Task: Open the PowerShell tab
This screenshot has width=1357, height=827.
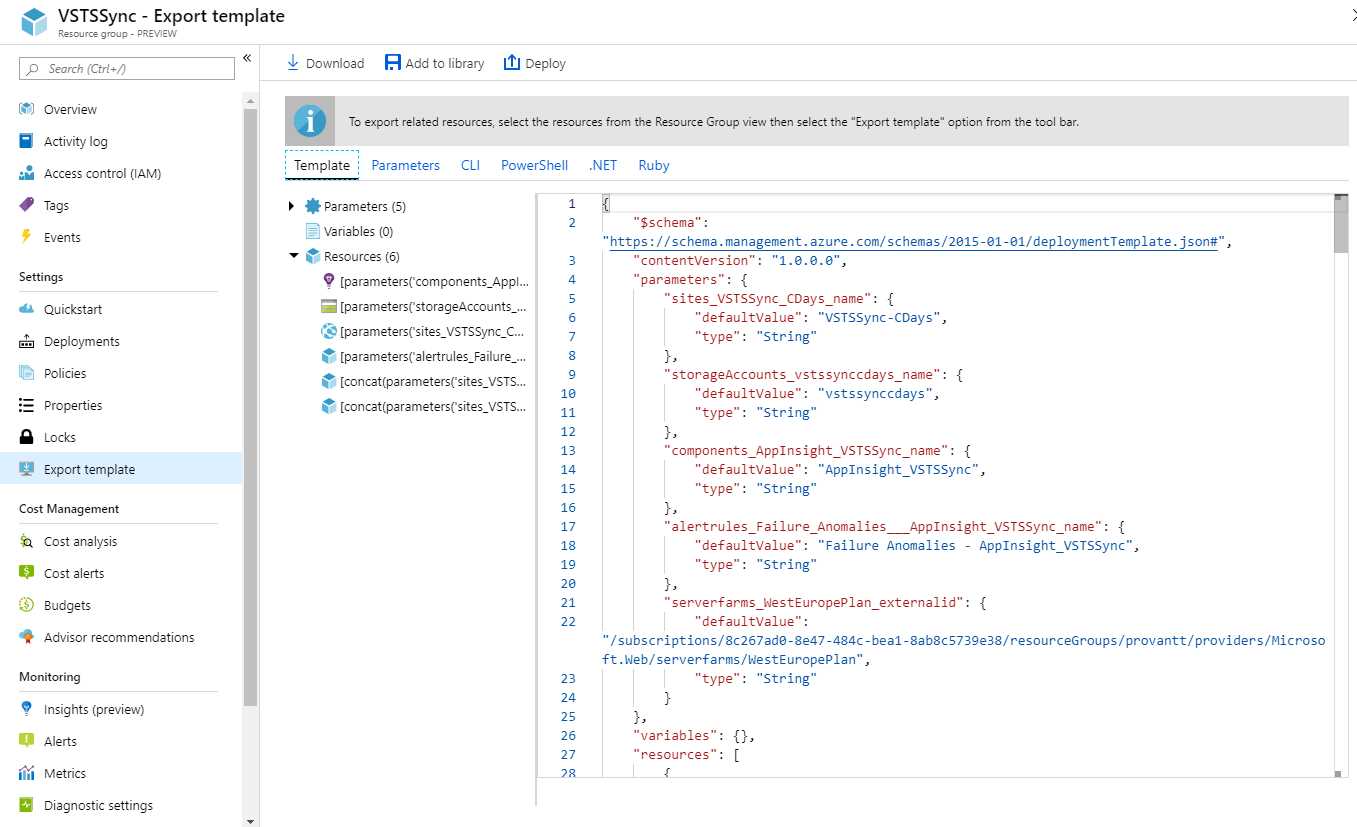Action: pyautogui.click(x=534, y=165)
